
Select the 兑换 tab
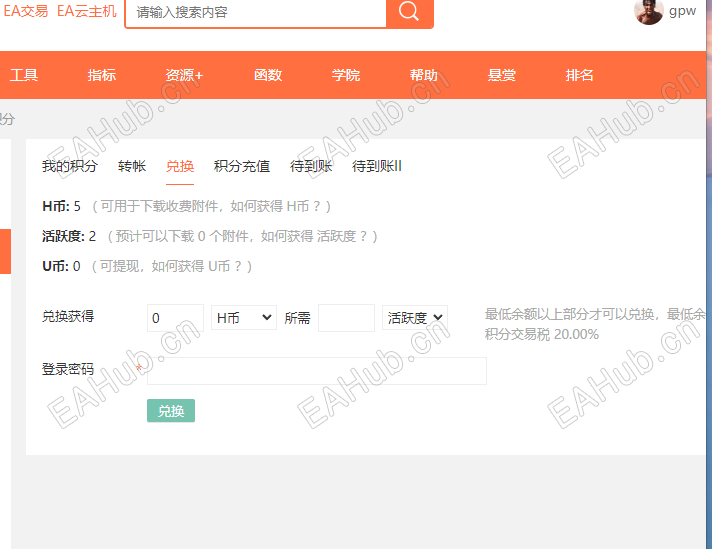pos(180,166)
